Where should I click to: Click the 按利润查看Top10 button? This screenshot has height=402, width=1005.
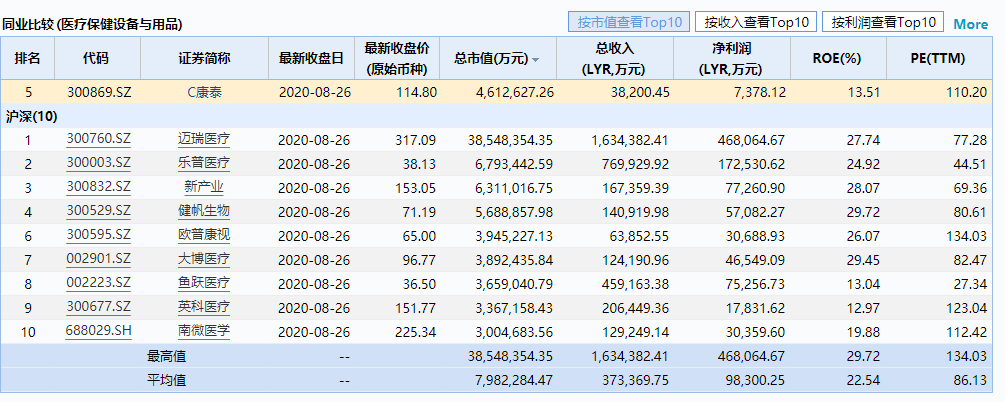coord(883,22)
